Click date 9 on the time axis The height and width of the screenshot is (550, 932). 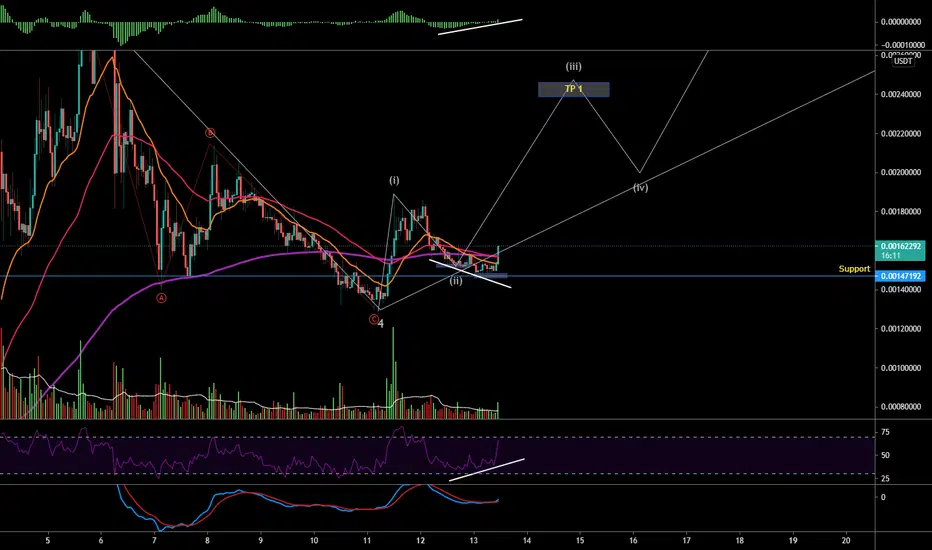(260, 540)
